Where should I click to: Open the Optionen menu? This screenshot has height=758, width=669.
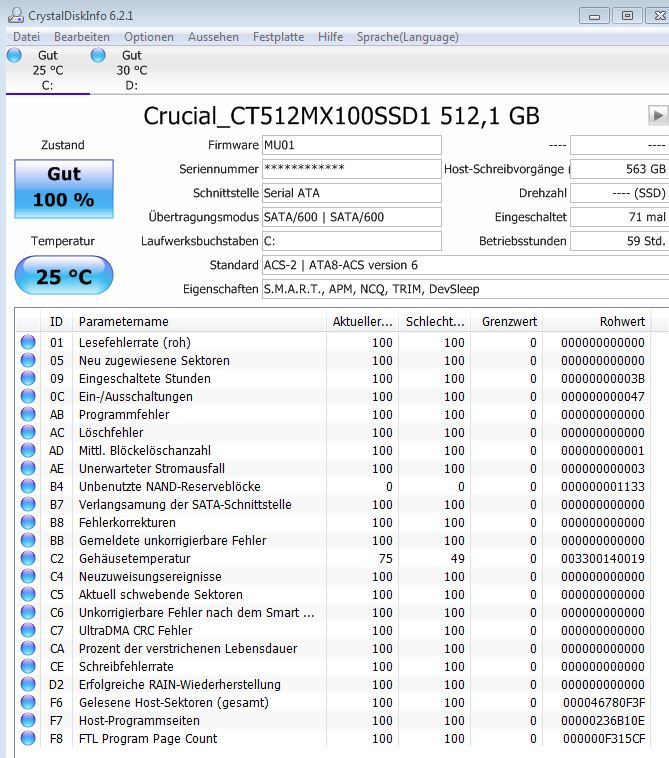click(148, 37)
